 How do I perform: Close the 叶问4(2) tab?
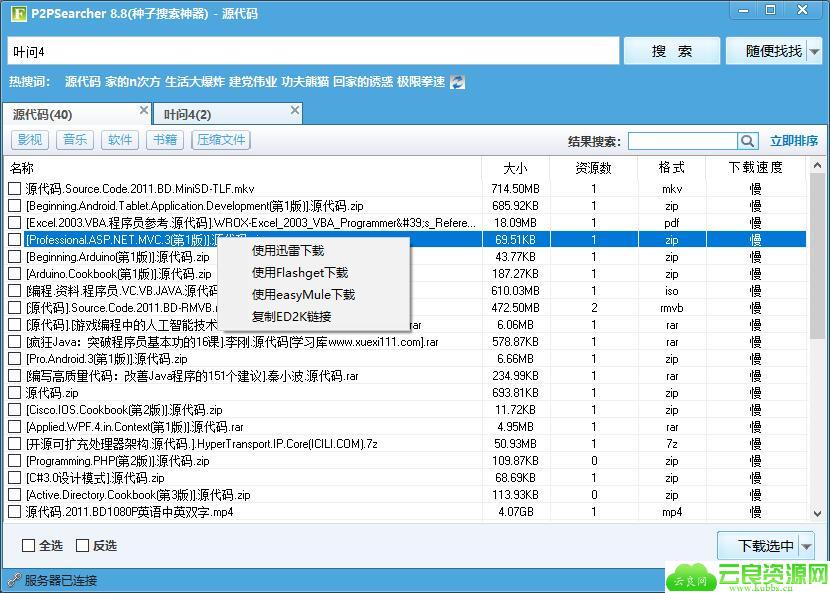pyautogui.click(x=295, y=110)
